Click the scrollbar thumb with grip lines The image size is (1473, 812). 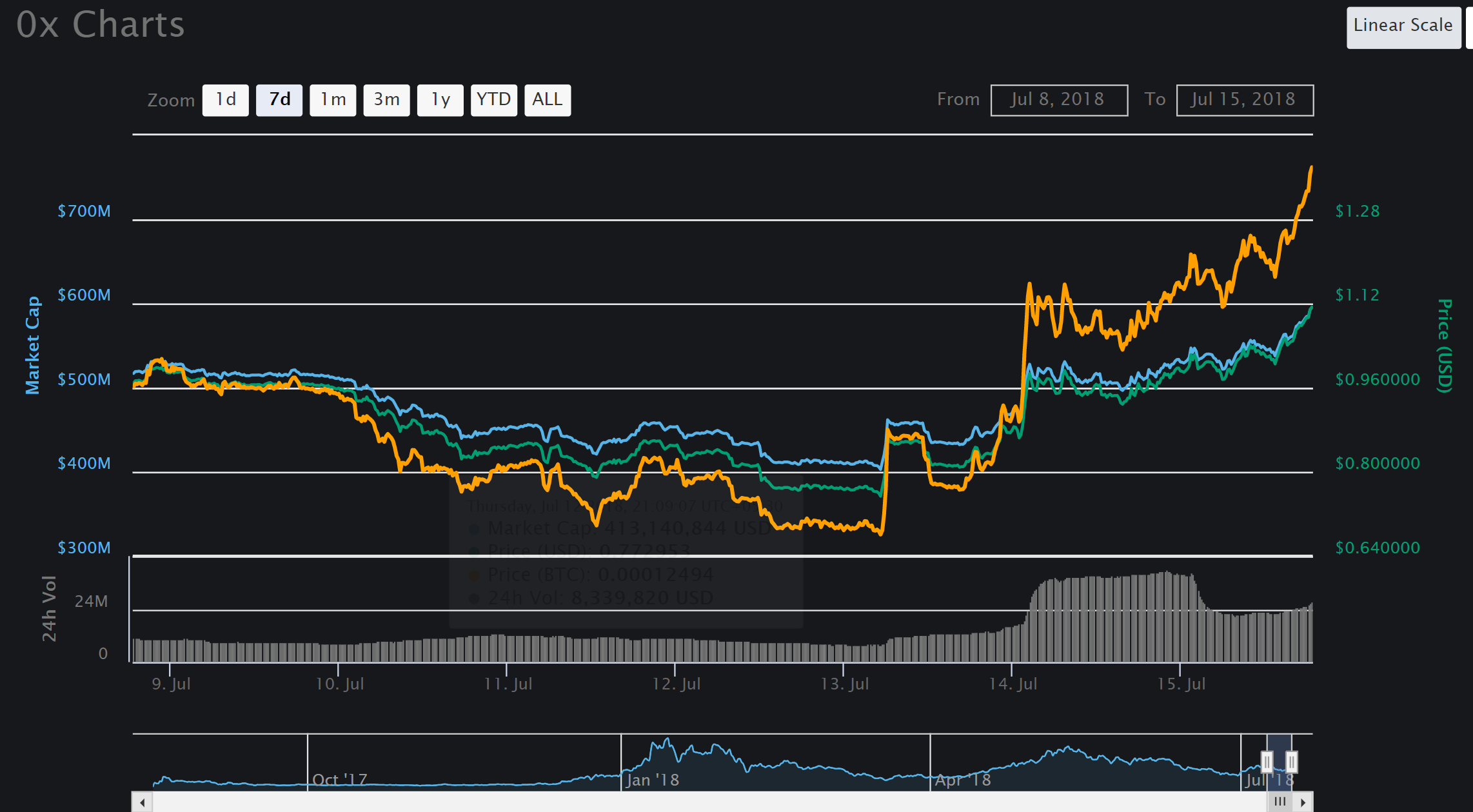tap(1280, 802)
